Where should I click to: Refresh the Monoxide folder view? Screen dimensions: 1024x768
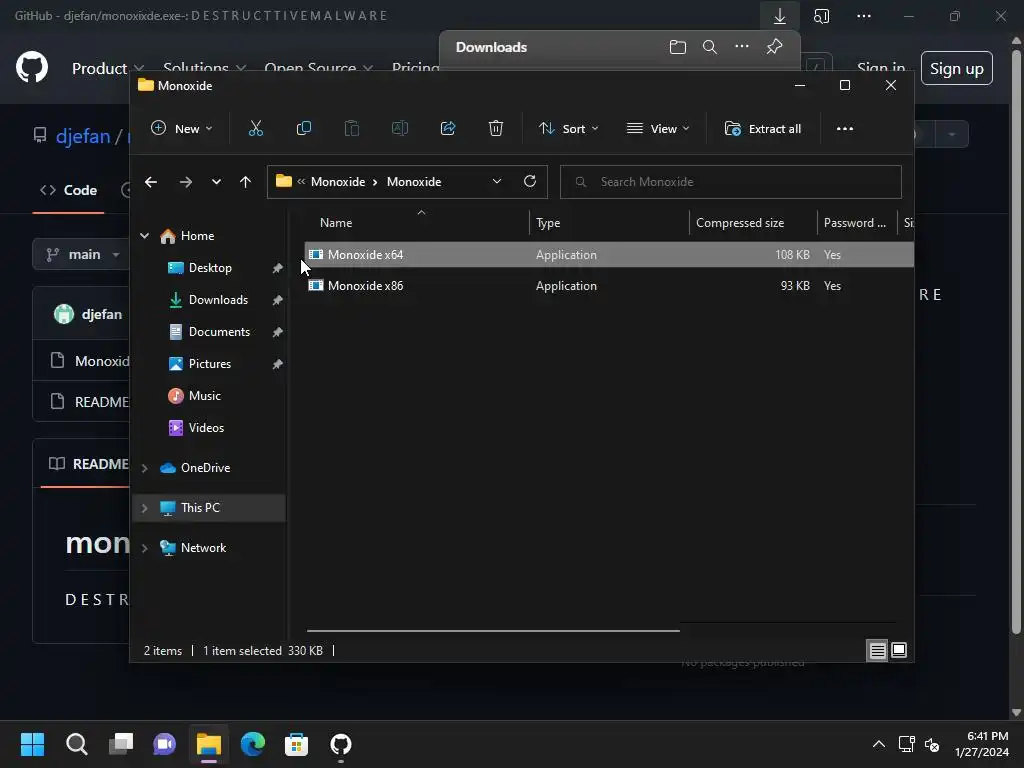(x=530, y=182)
